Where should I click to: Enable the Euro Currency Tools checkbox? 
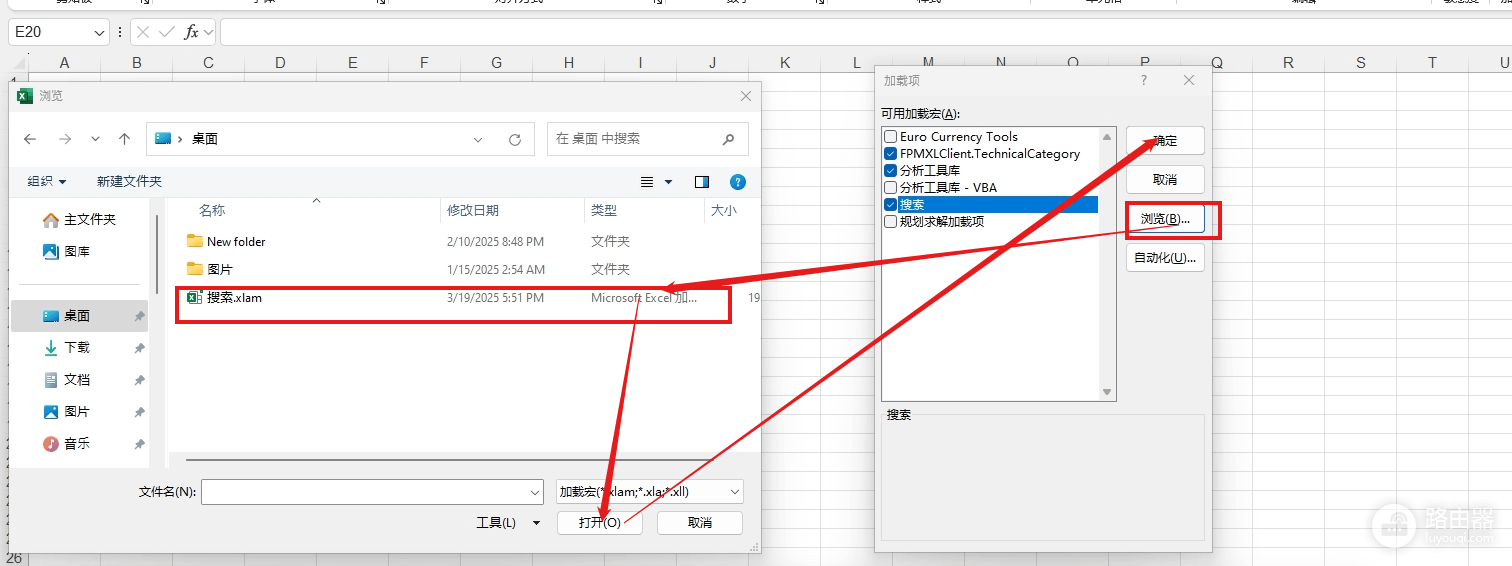click(890, 137)
